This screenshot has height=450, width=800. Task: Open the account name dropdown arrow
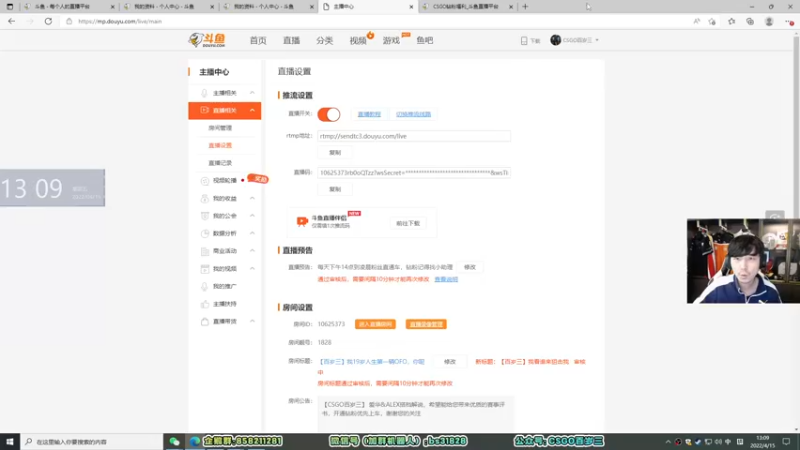tap(597, 40)
